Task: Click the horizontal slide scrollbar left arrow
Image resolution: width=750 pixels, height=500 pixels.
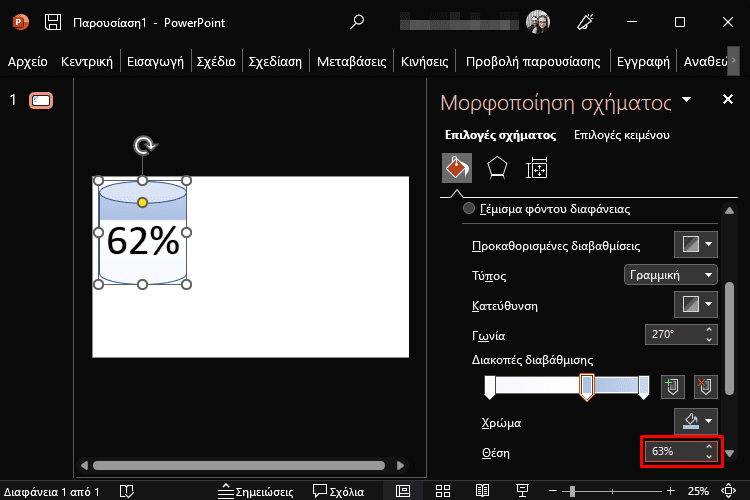Action: (85, 465)
